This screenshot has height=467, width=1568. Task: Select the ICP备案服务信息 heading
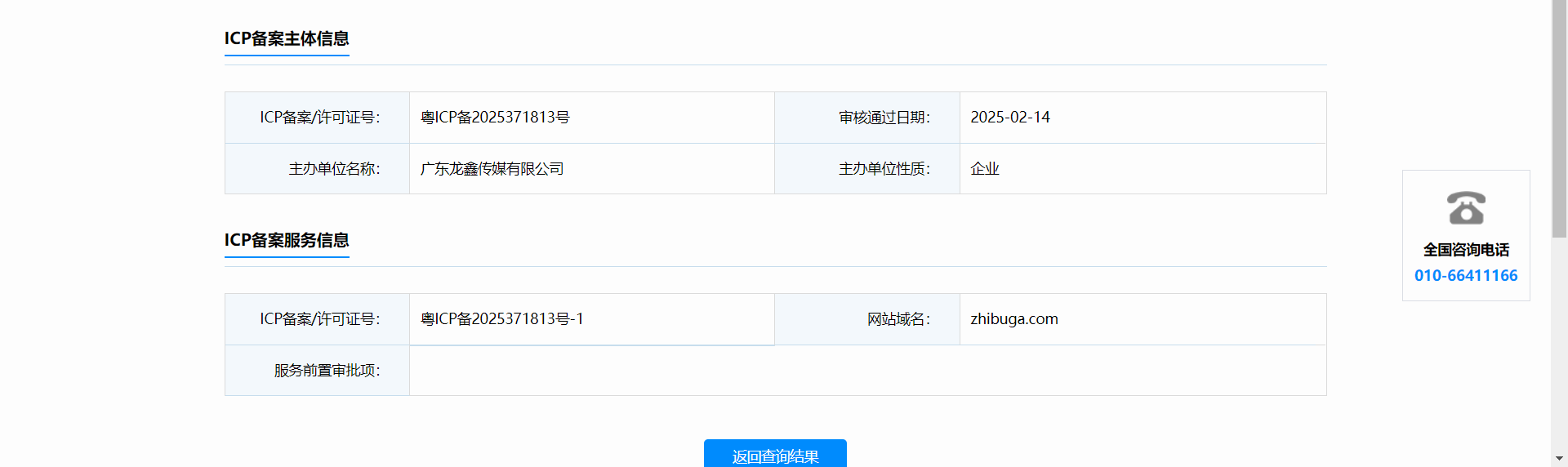pyautogui.click(x=287, y=240)
